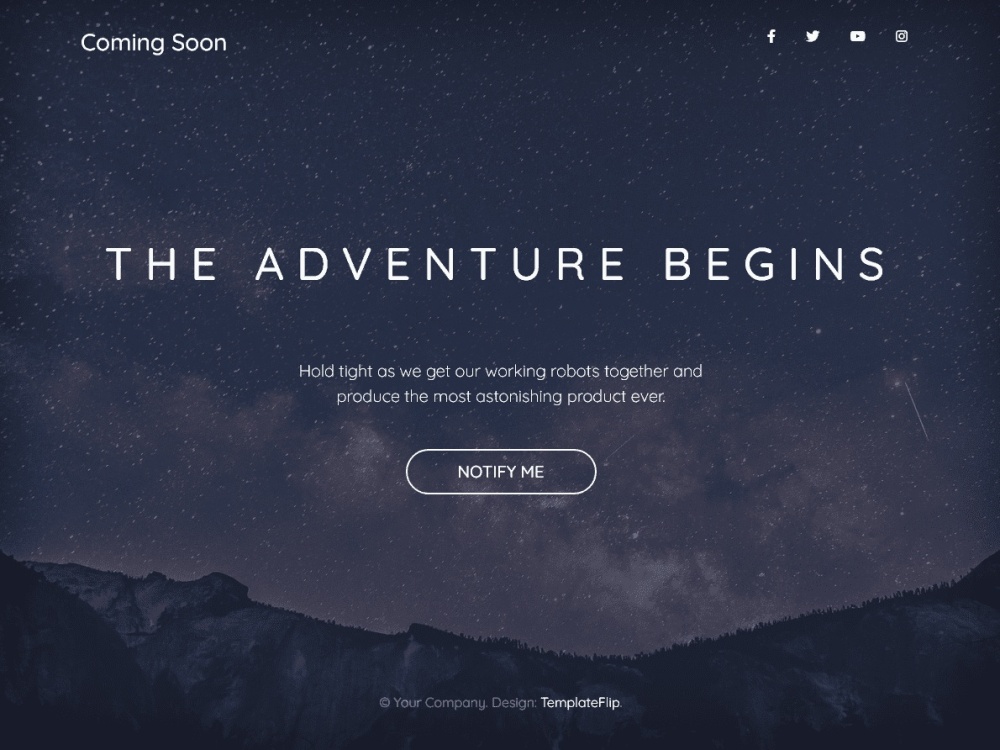Click the 'Design:' label in footer
Screen dimensions: 1000x750
tap(514, 703)
